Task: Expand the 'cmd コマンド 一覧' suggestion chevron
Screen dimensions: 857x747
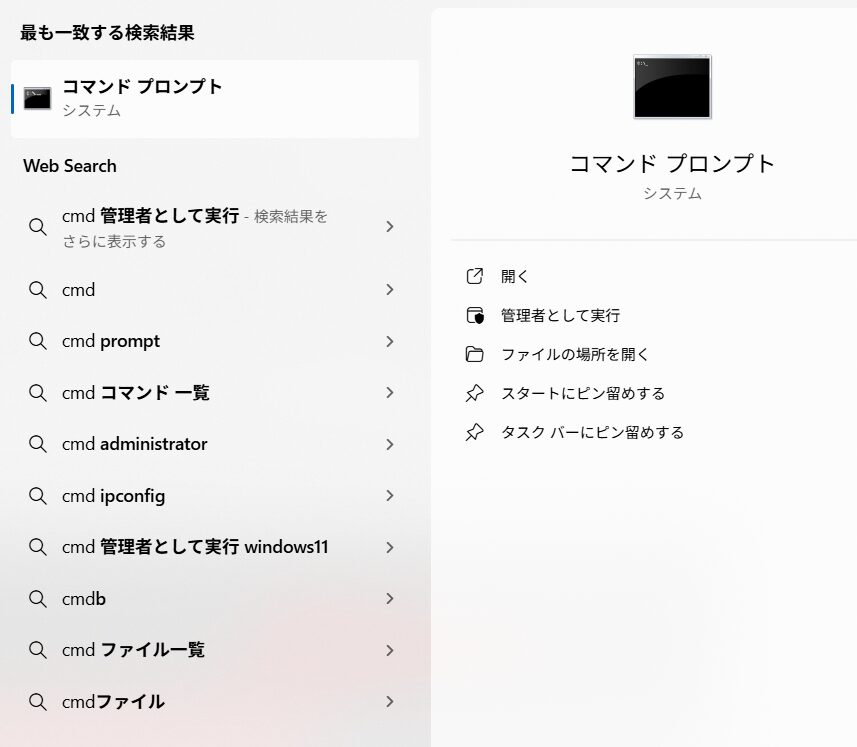Action: pos(390,392)
